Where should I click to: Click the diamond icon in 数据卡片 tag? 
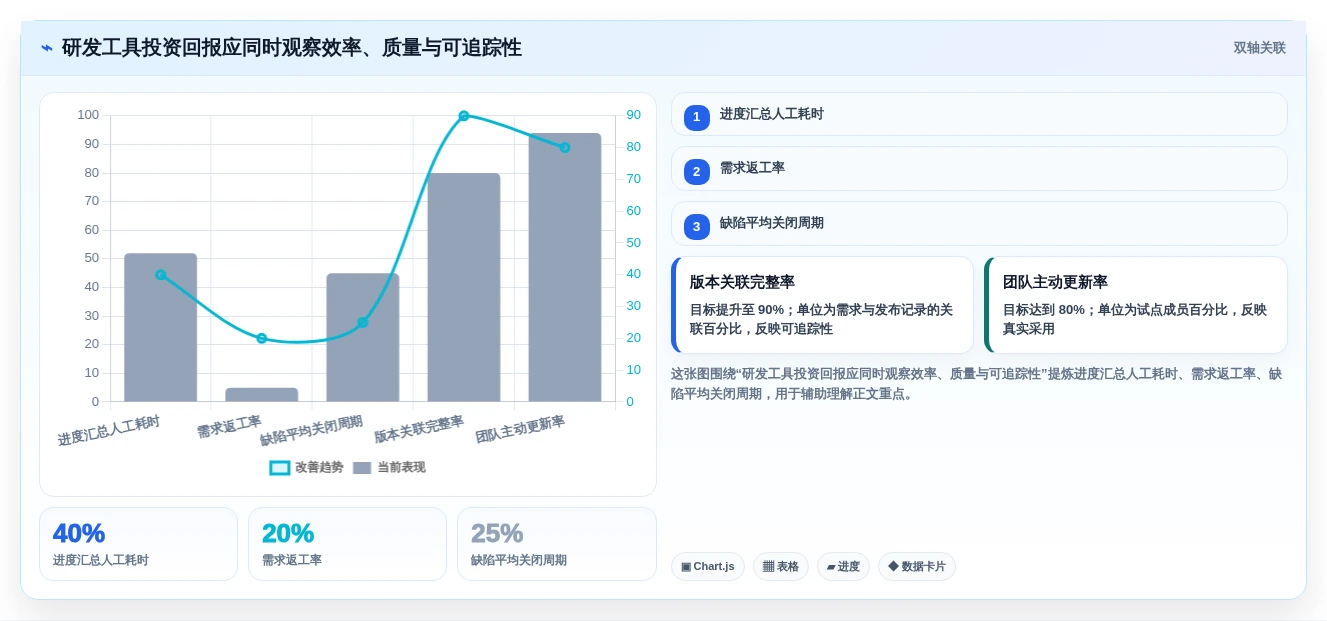(x=893, y=566)
